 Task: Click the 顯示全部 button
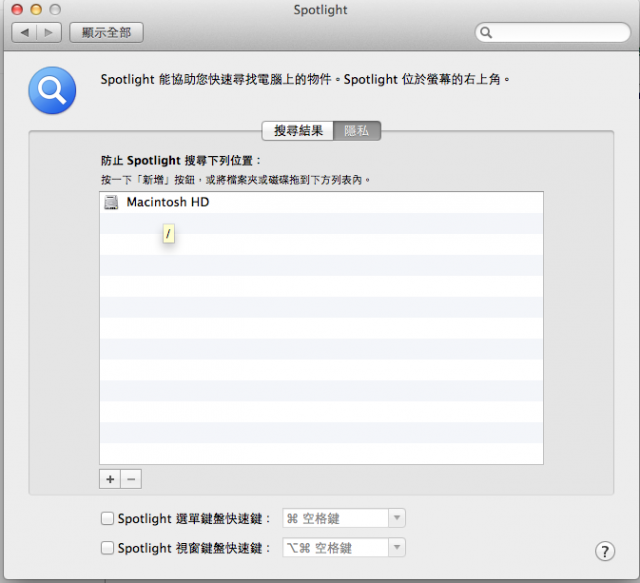click(107, 33)
